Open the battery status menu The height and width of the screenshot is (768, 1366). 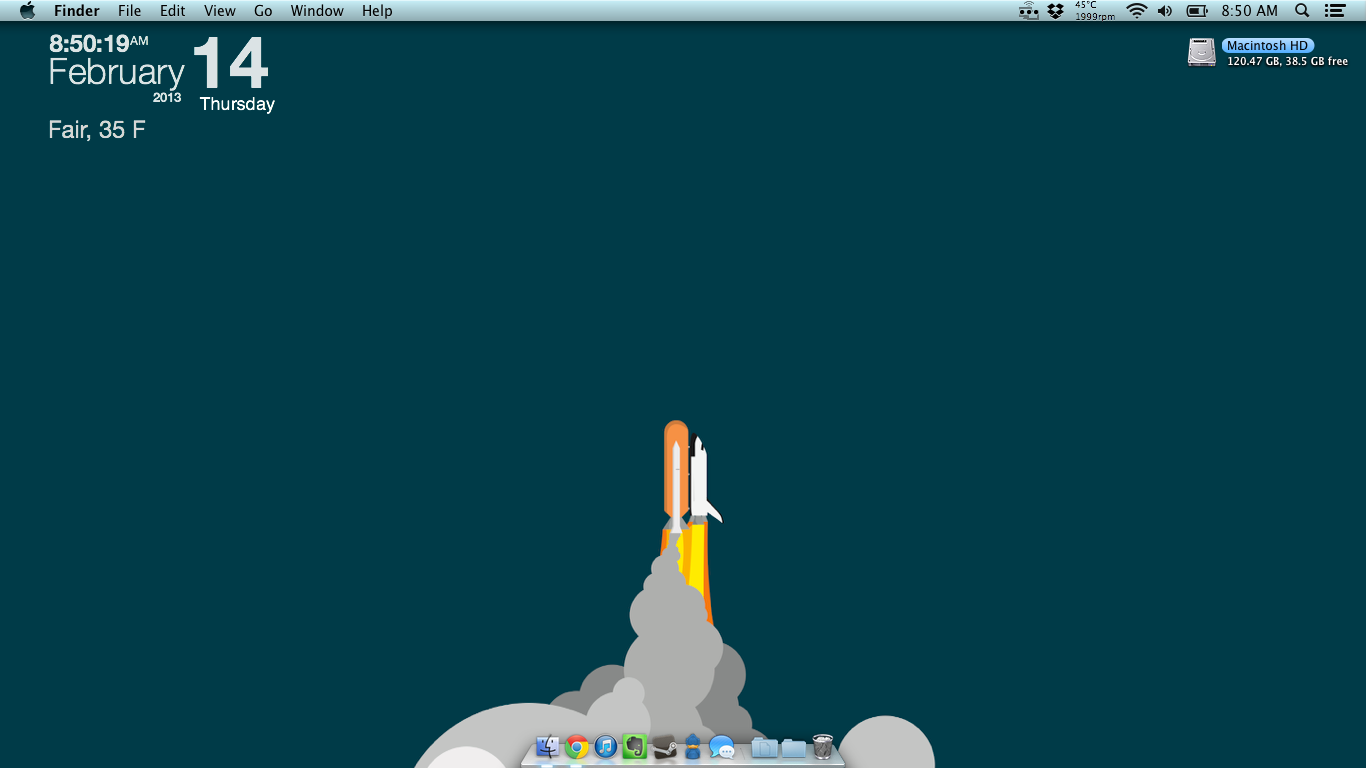point(1197,11)
